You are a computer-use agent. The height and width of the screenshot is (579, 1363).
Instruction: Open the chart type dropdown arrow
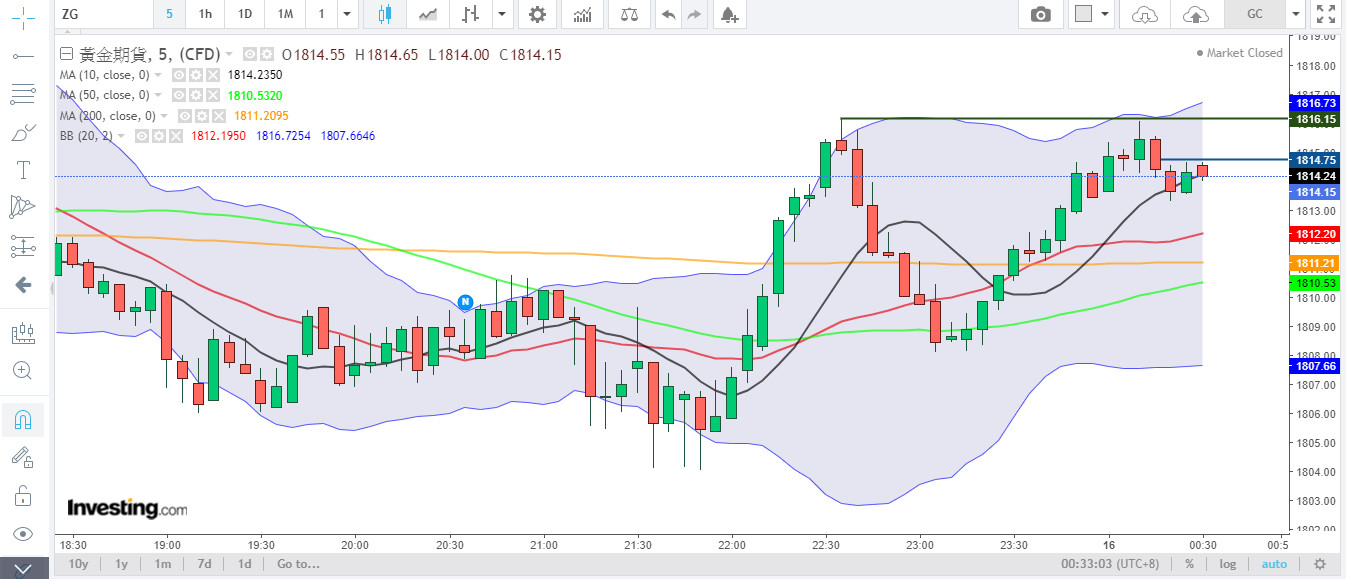tap(500, 14)
